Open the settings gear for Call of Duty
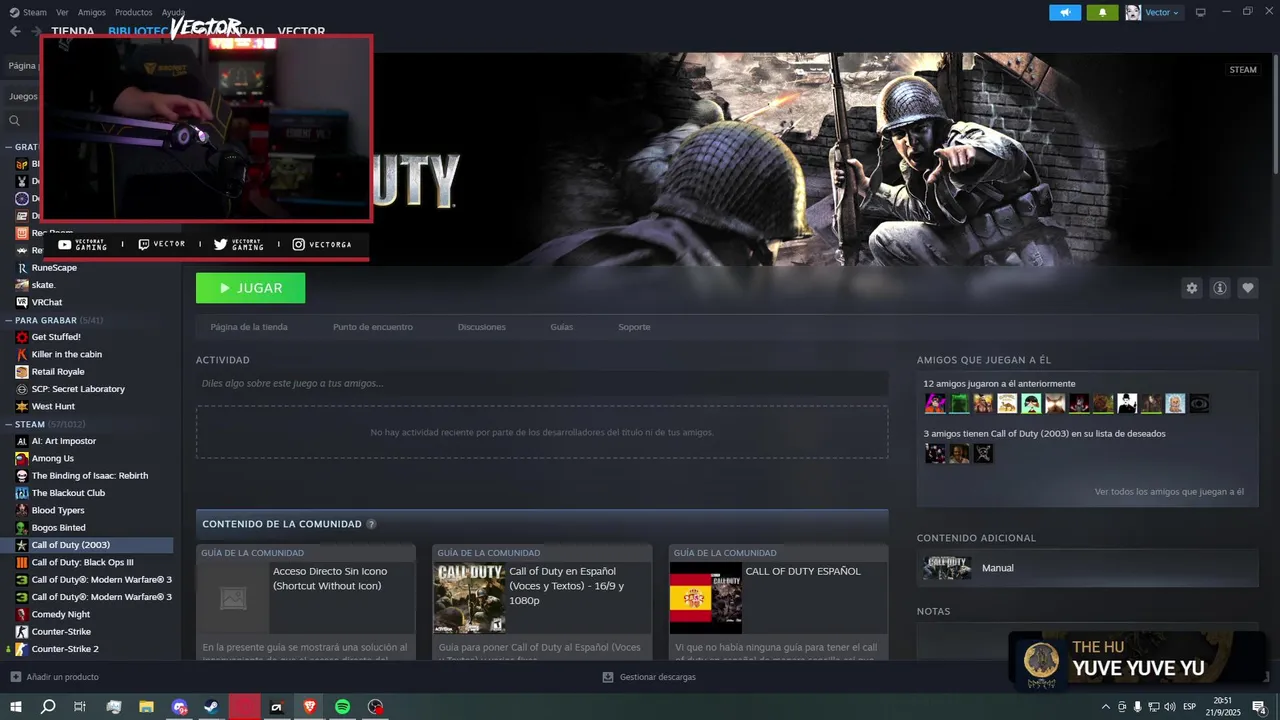This screenshot has width=1280, height=720. 1191,288
